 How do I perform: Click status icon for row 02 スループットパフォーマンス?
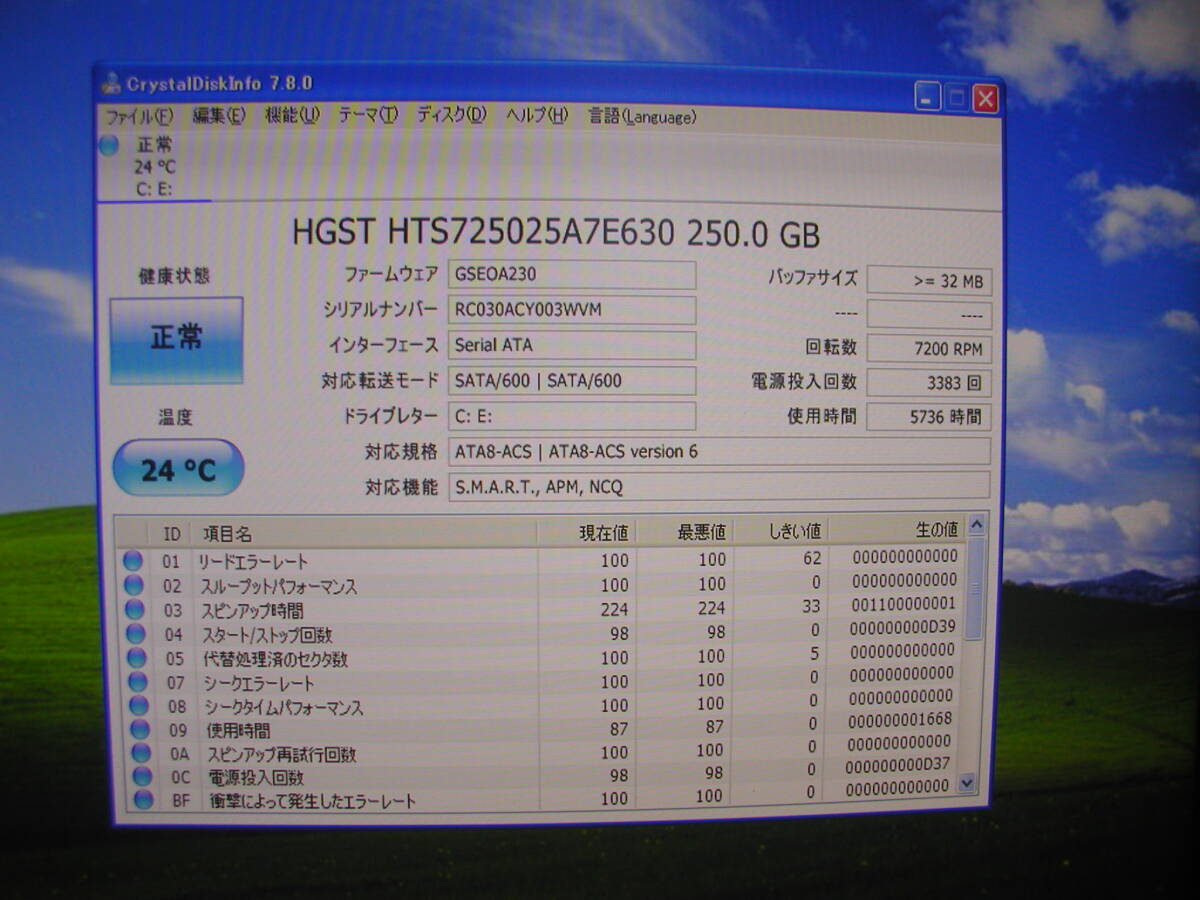(133, 586)
